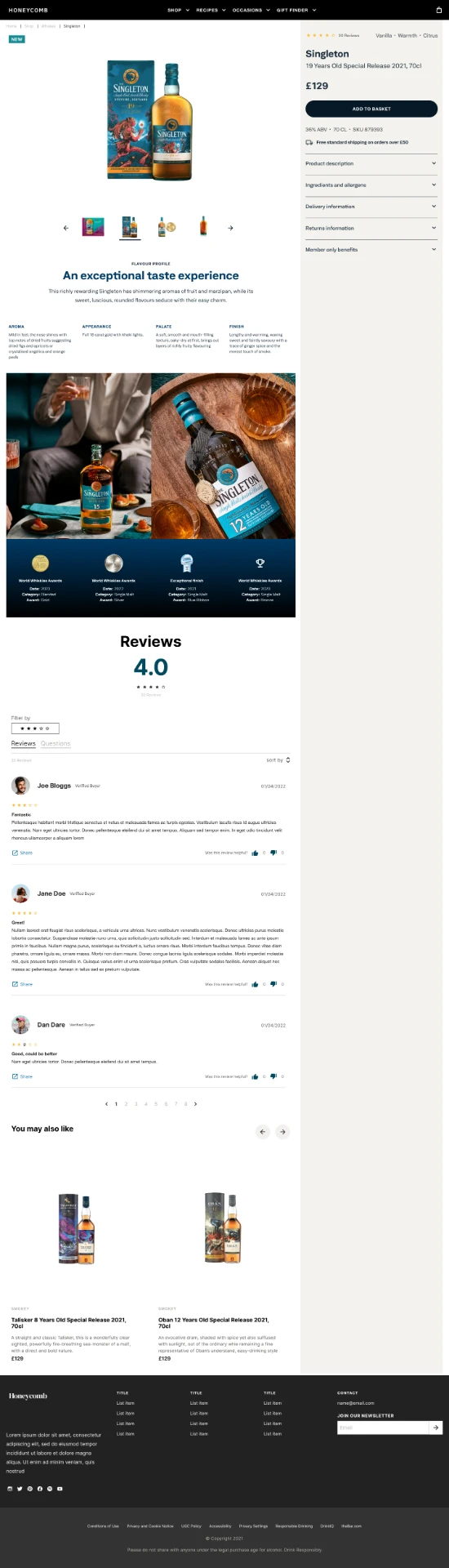The image size is (449, 1568).
Task: Open the OCCASIONS dropdown menu
Action: [251, 10]
